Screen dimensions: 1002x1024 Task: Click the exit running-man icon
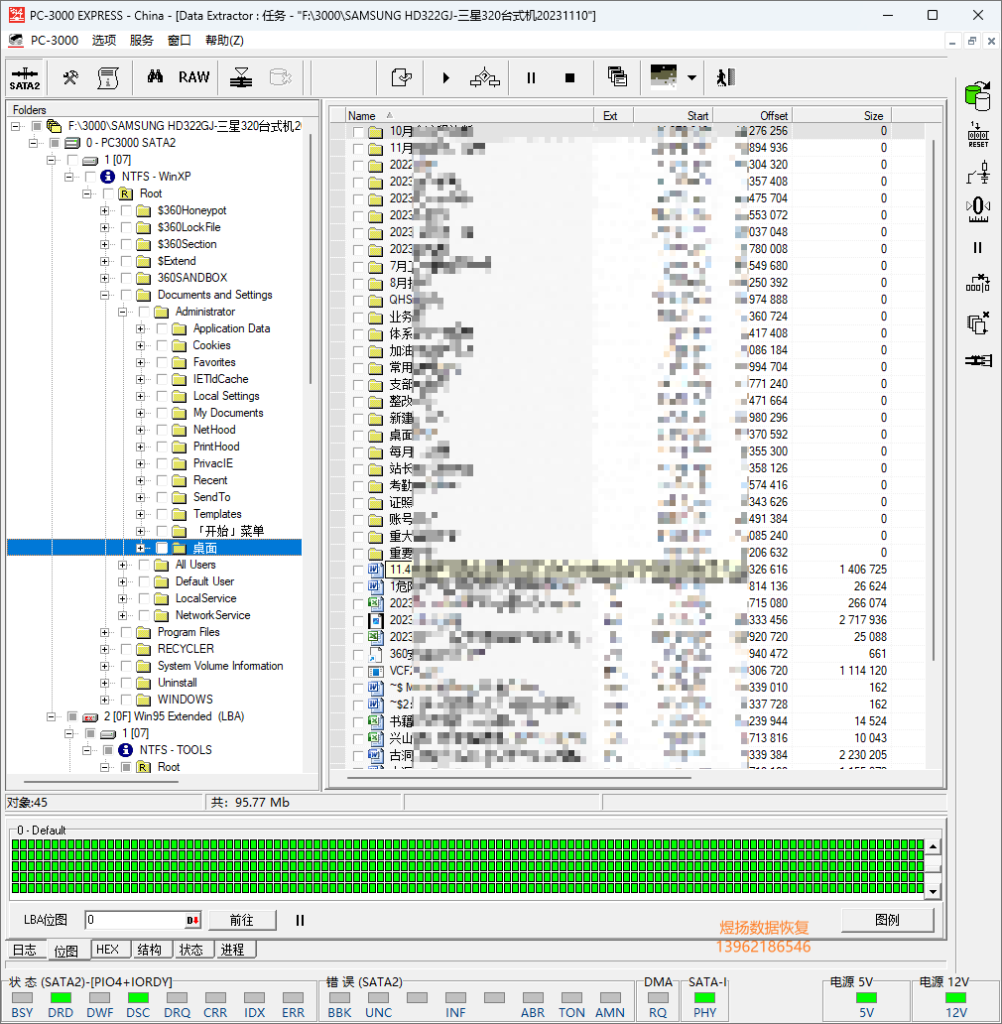click(x=726, y=77)
